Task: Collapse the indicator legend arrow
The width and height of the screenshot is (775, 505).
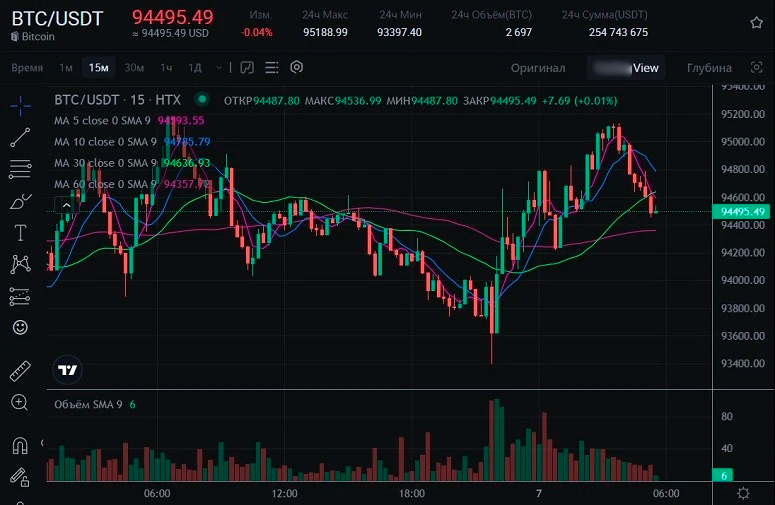Action: coord(67,205)
